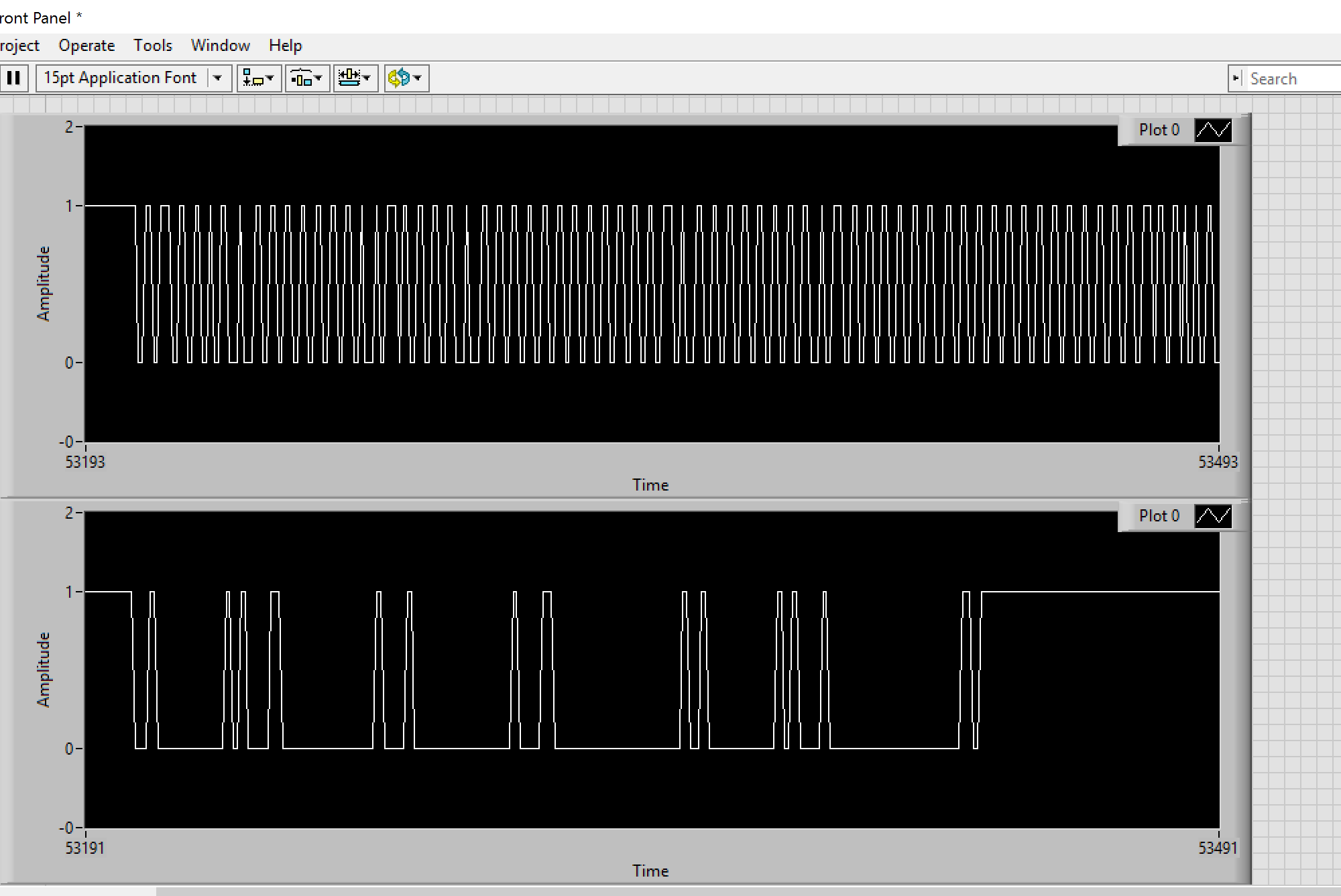Open the Operate menu

click(86, 46)
